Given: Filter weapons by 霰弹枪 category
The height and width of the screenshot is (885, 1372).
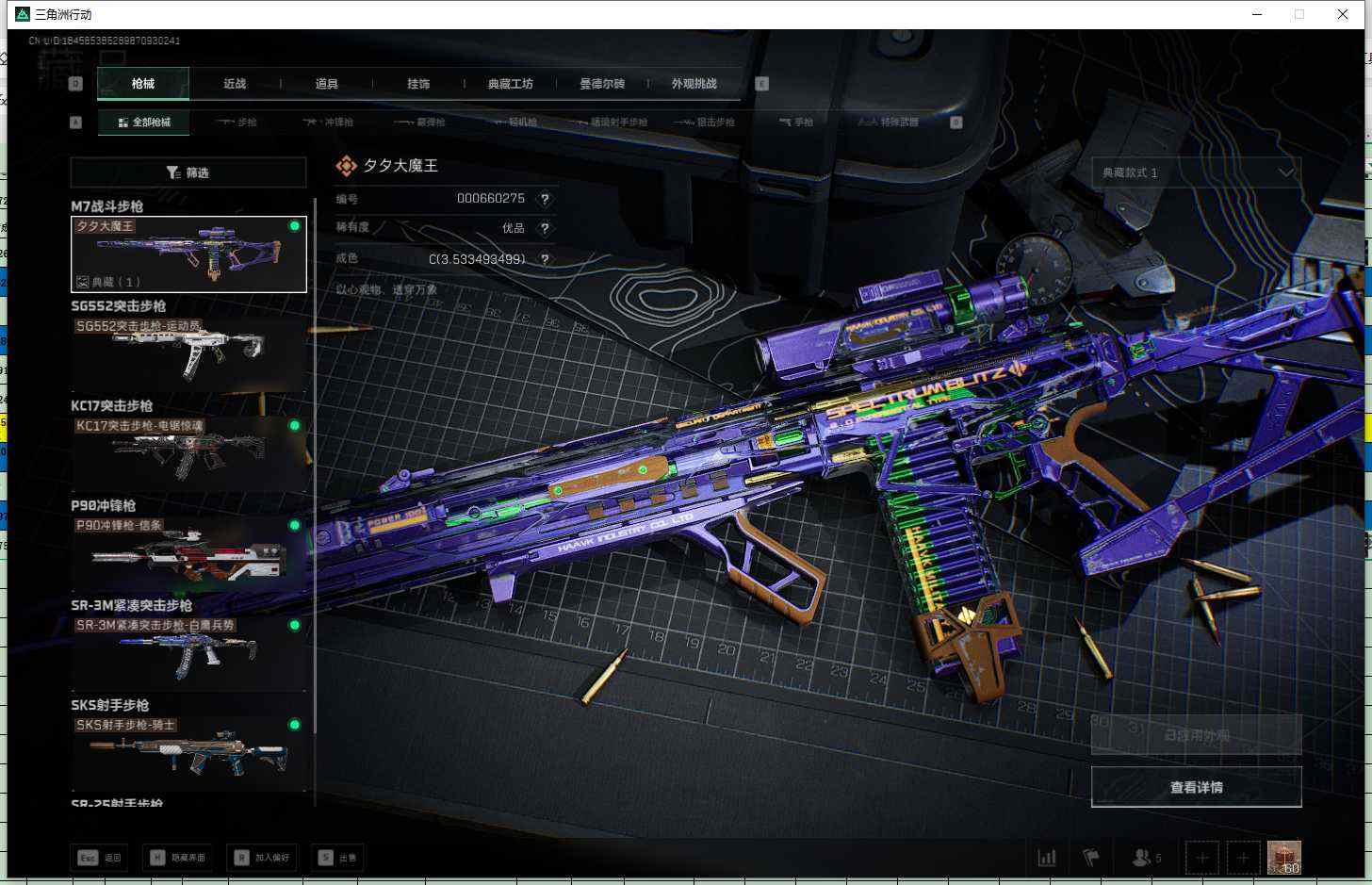Looking at the screenshot, I should 420,123.
